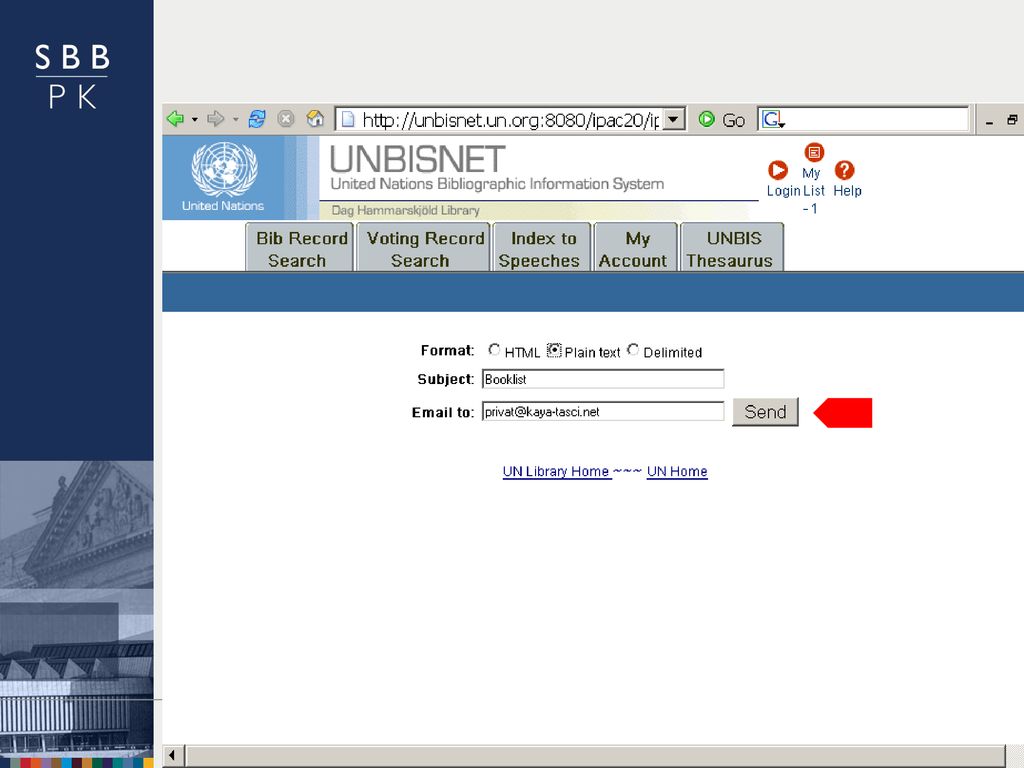The image size is (1024, 768).
Task: Expand the address bar dropdown arrow
Action: click(x=674, y=120)
